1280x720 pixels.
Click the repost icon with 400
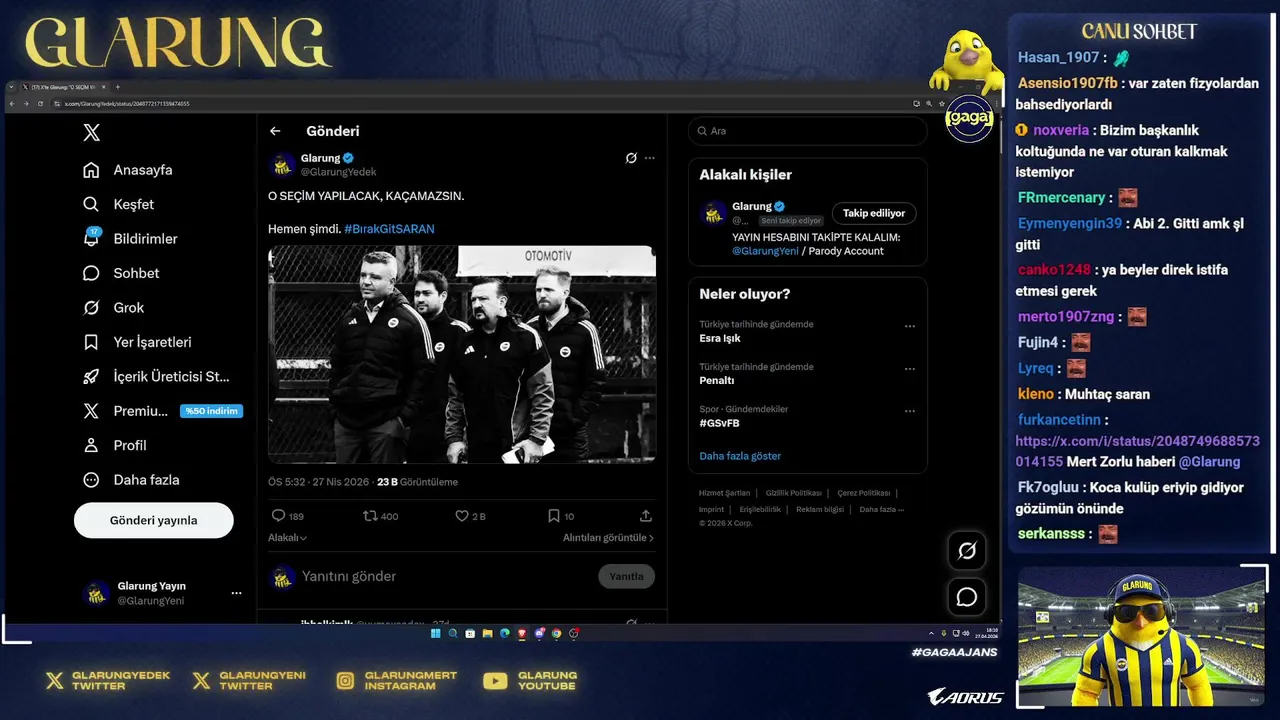pos(370,516)
